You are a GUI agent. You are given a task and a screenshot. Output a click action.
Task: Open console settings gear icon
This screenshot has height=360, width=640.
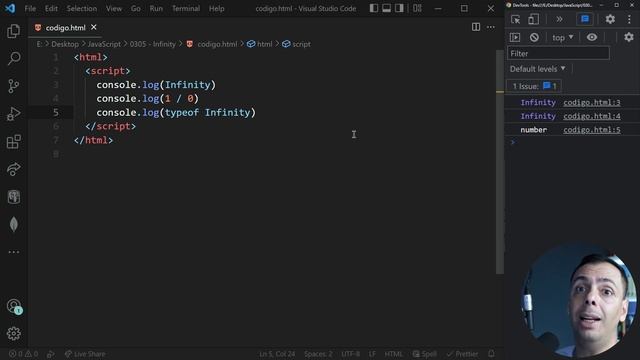coord(629,37)
